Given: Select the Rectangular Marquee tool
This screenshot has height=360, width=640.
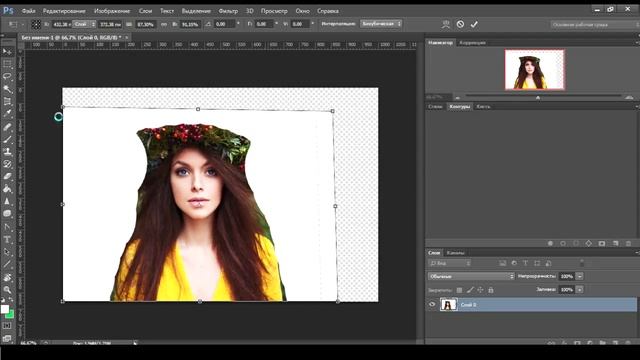Looking at the screenshot, I should (x=7, y=64).
